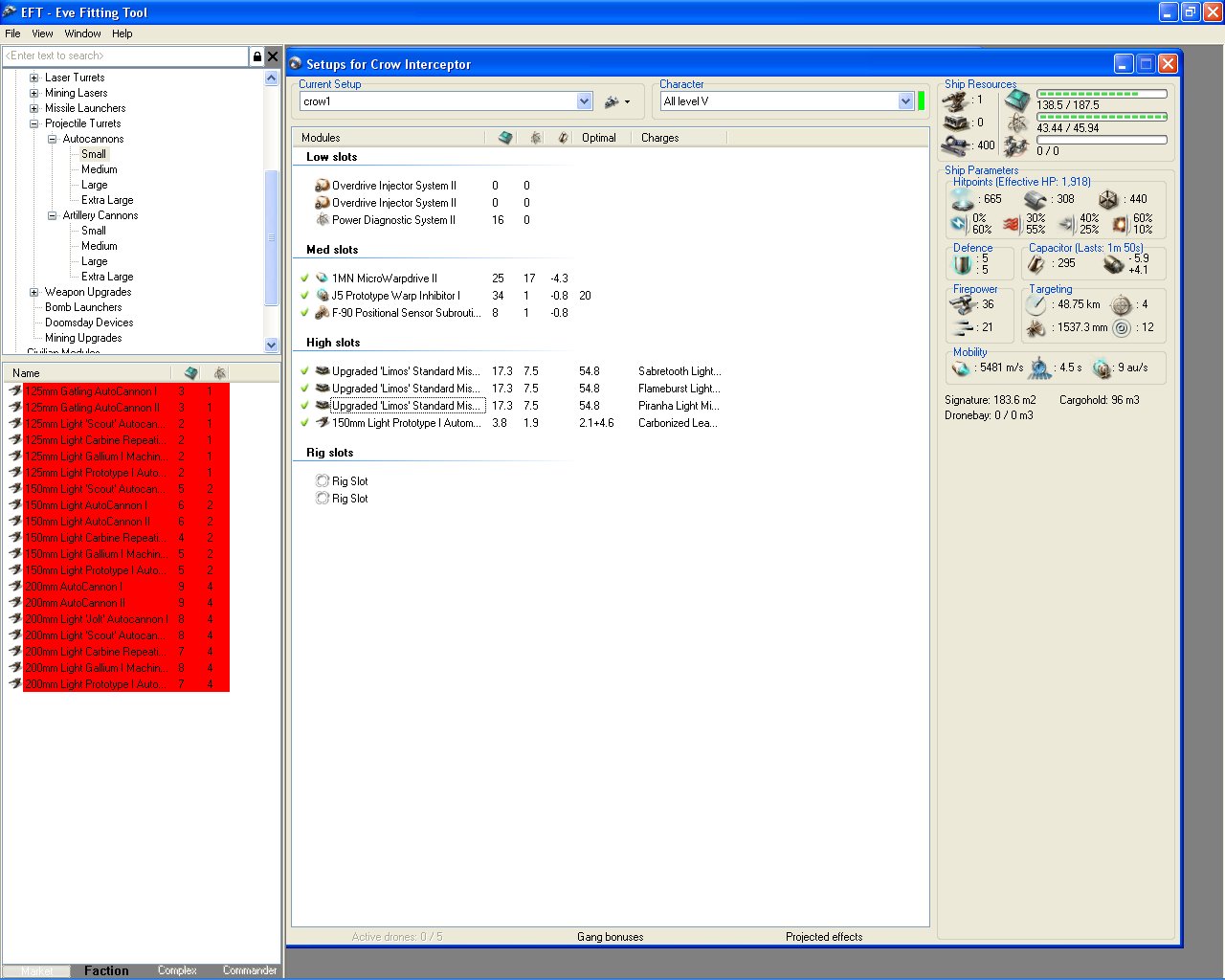This screenshot has height=980, width=1225.
Task: Open the Projected effects section
Action: [824, 937]
